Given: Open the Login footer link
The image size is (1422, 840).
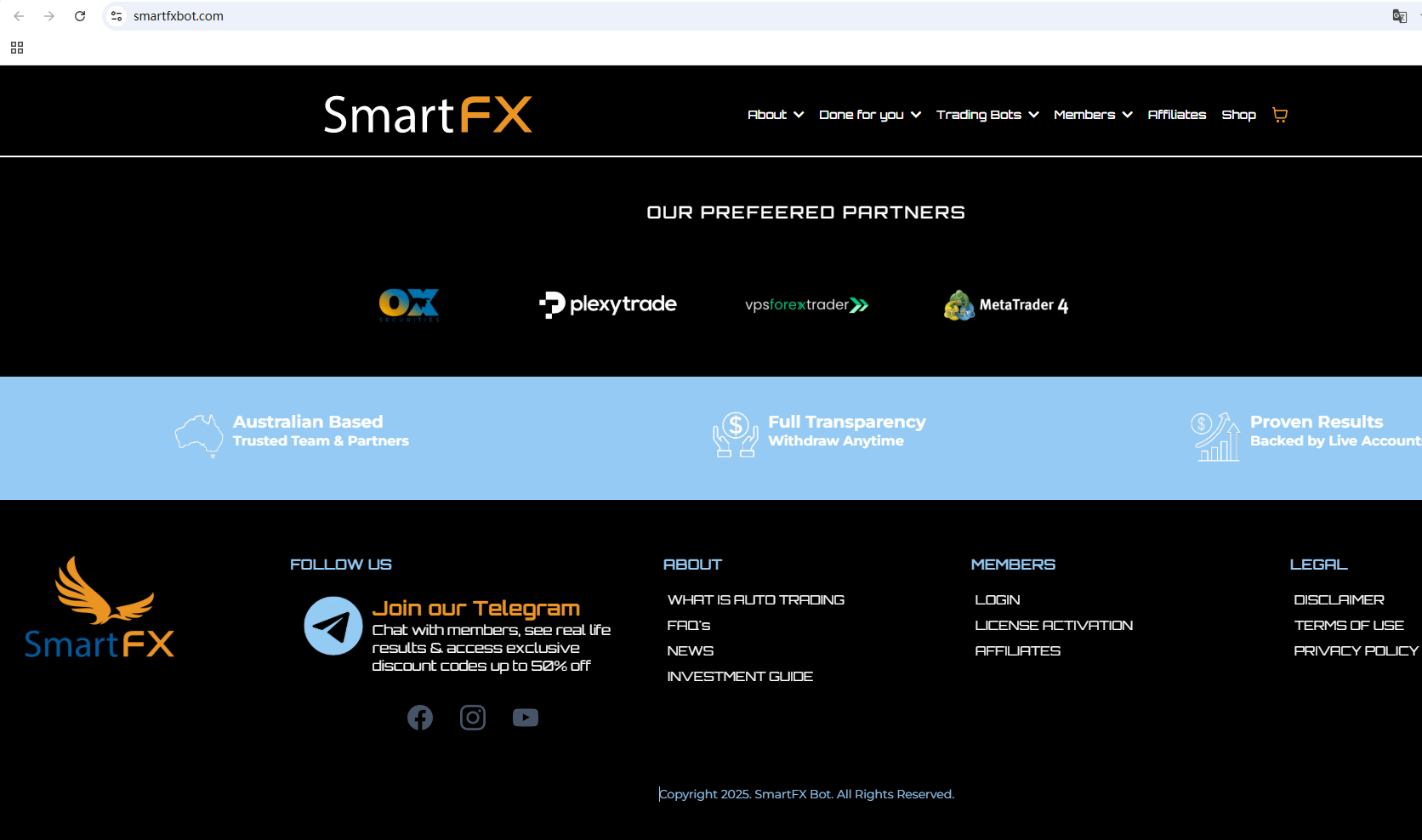Looking at the screenshot, I should pos(998,600).
